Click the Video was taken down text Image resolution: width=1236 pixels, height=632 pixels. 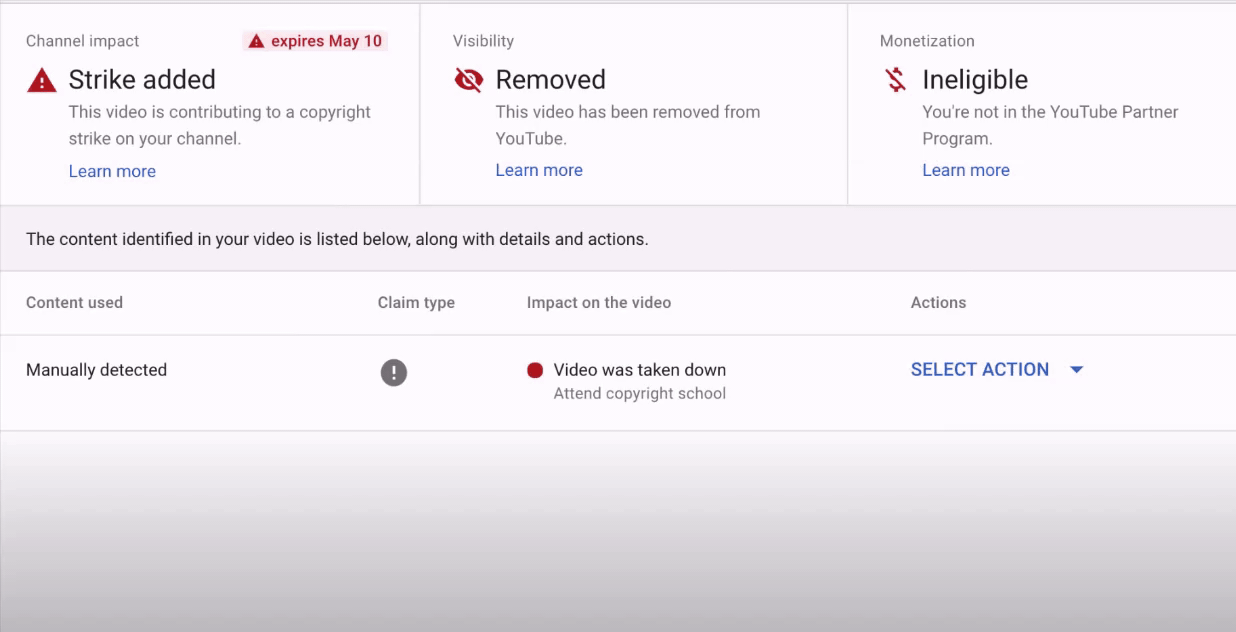click(x=640, y=370)
